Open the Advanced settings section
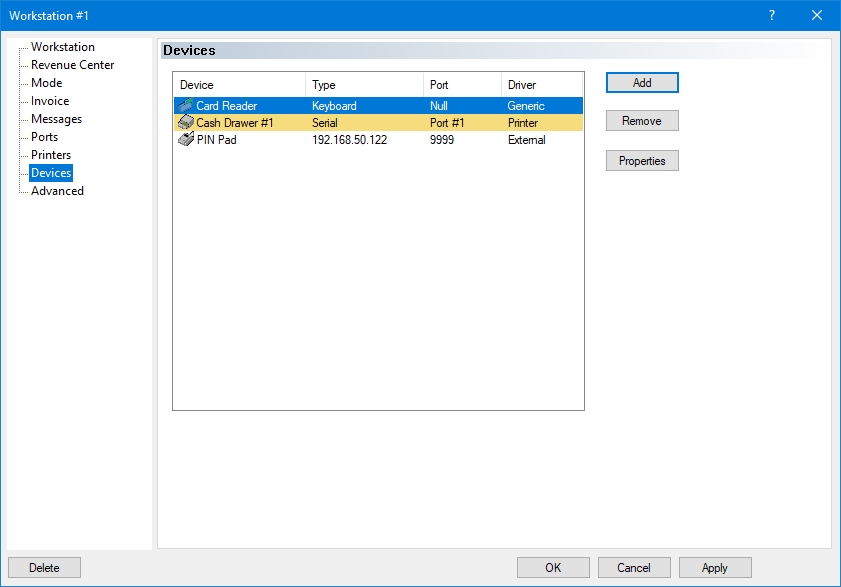The height and width of the screenshot is (587, 841). point(57,191)
